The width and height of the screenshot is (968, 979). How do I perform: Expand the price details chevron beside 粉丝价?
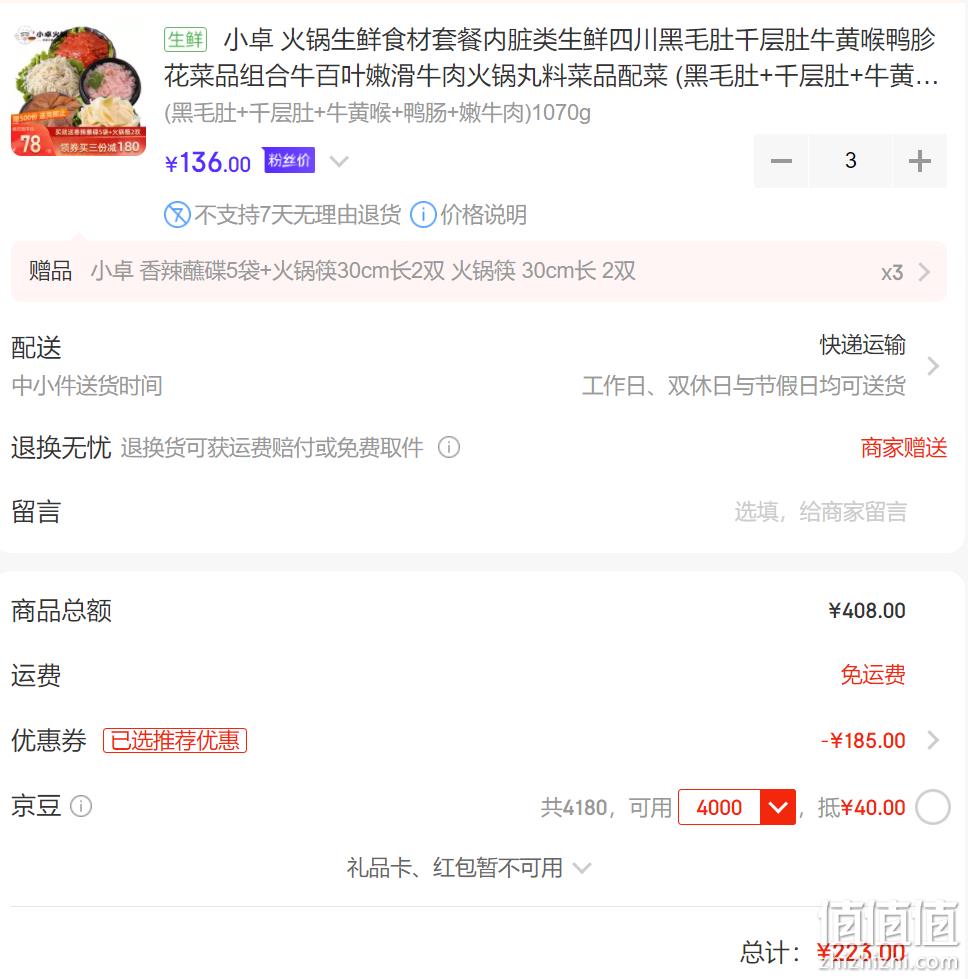click(x=339, y=162)
